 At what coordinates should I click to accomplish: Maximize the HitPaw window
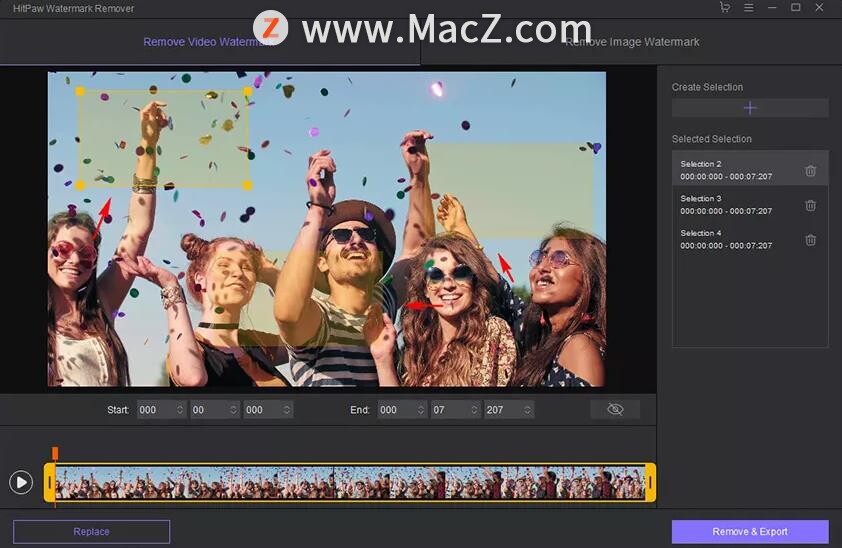[796, 8]
